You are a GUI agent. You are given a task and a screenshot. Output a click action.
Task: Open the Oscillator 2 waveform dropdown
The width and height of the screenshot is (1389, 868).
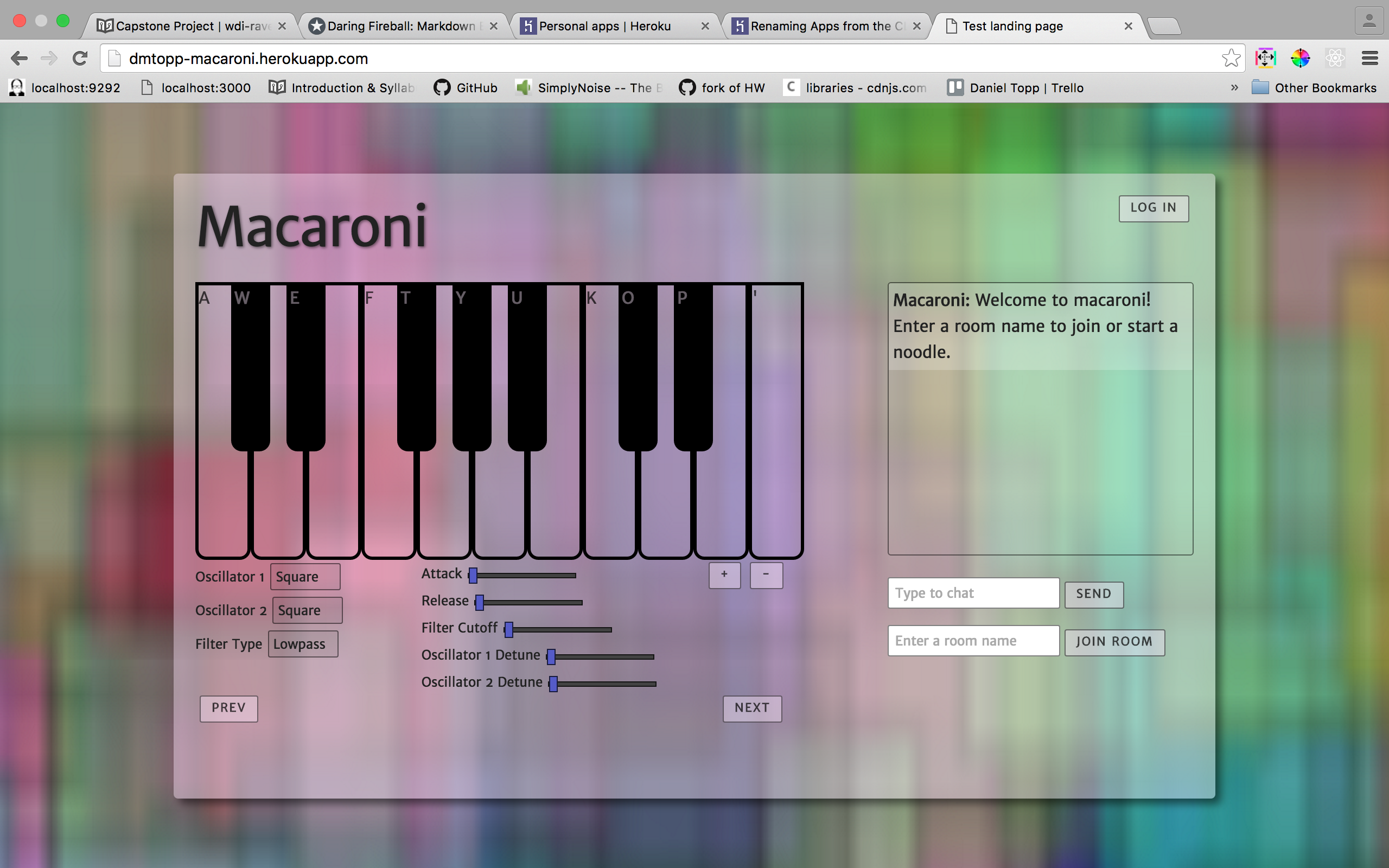tap(307, 610)
